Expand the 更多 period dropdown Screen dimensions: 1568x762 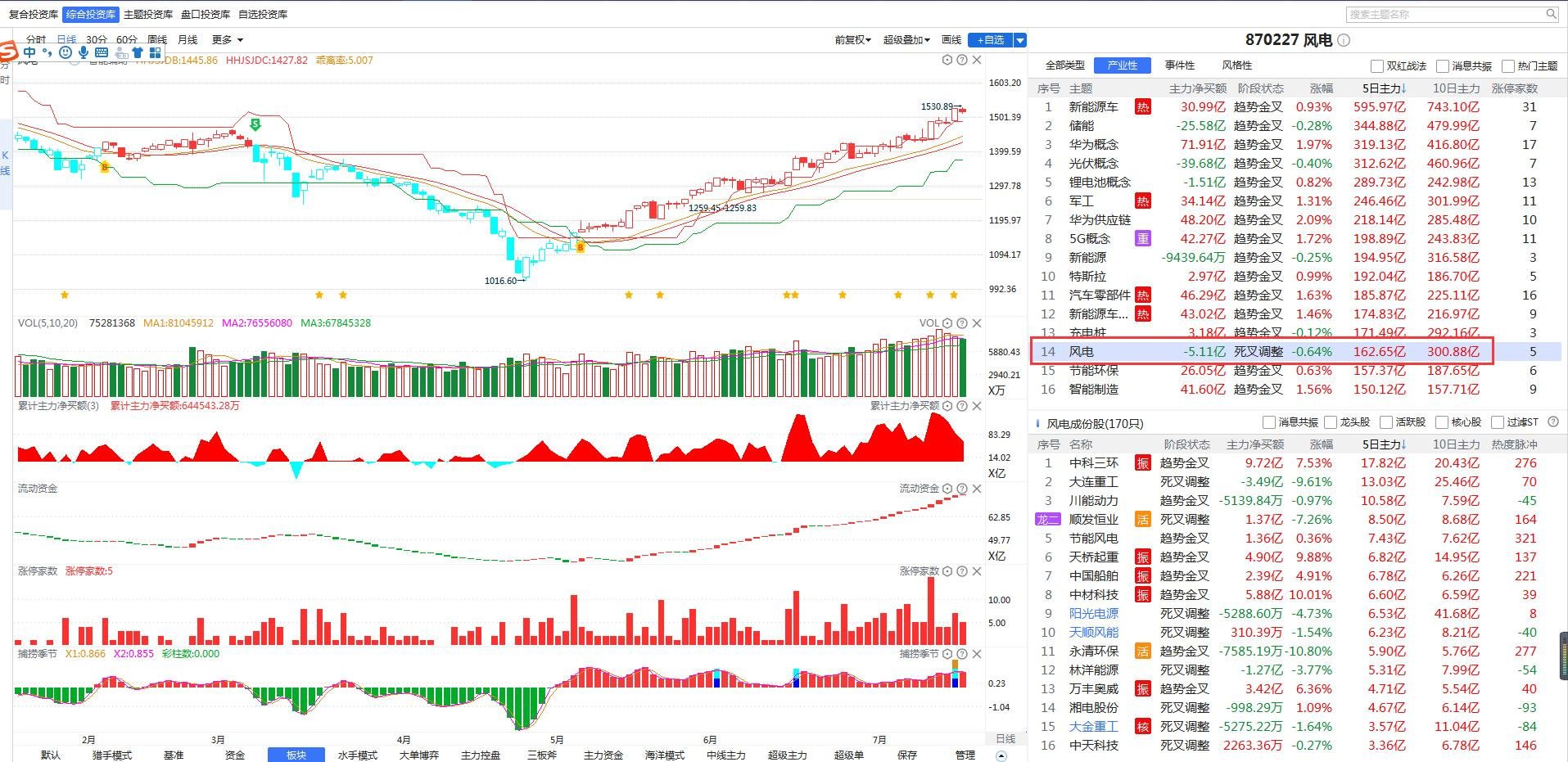[x=227, y=39]
